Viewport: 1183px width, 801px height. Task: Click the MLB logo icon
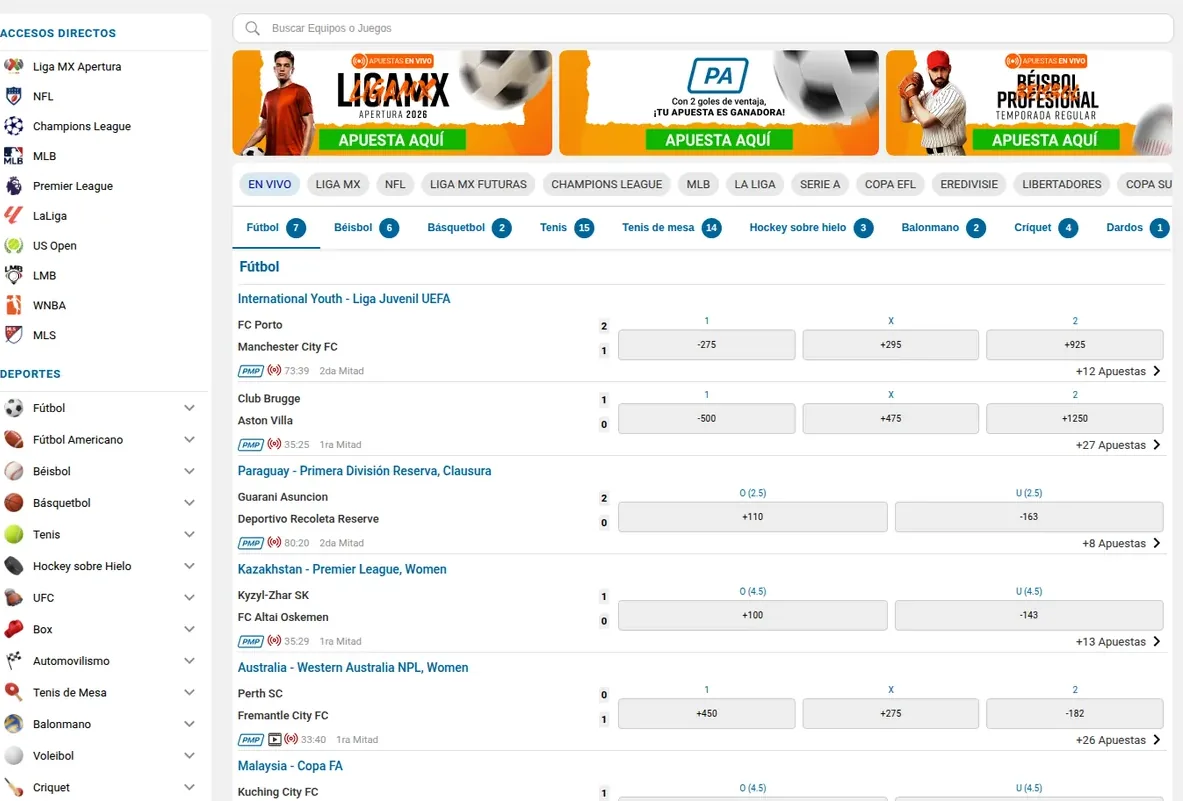click(x=14, y=156)
